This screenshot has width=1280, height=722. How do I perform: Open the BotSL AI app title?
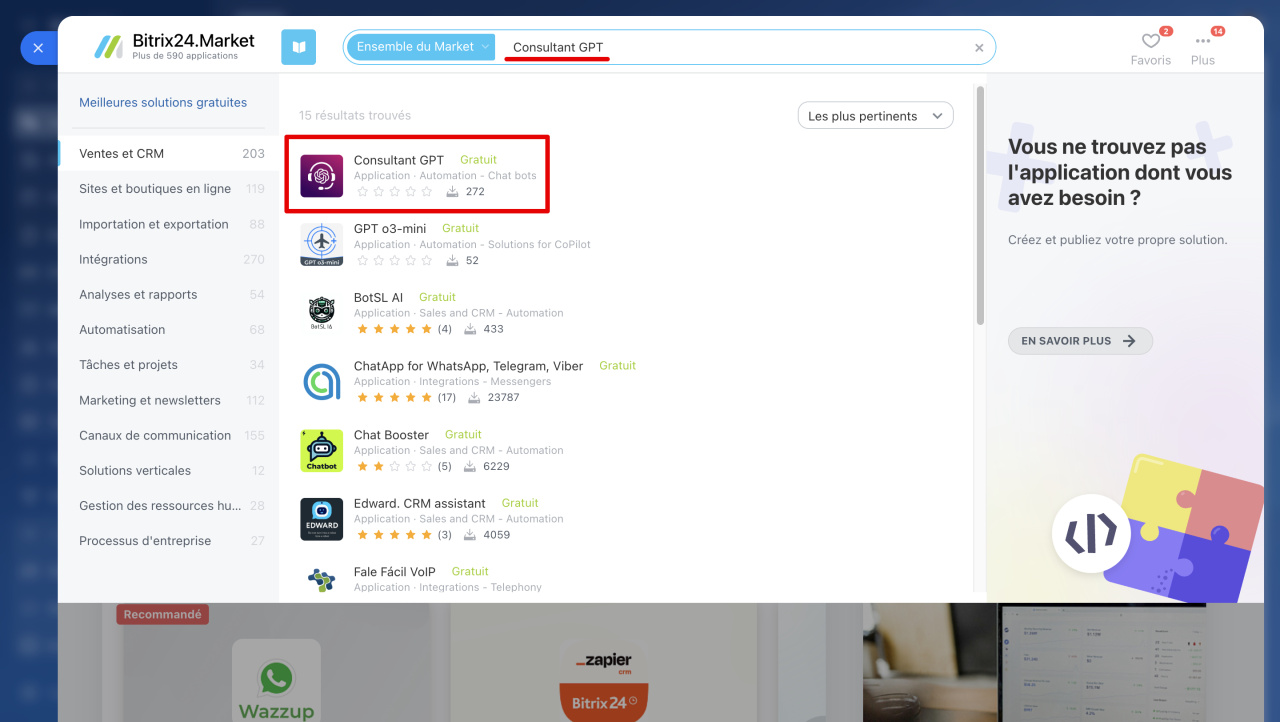(x=379, y=297)
